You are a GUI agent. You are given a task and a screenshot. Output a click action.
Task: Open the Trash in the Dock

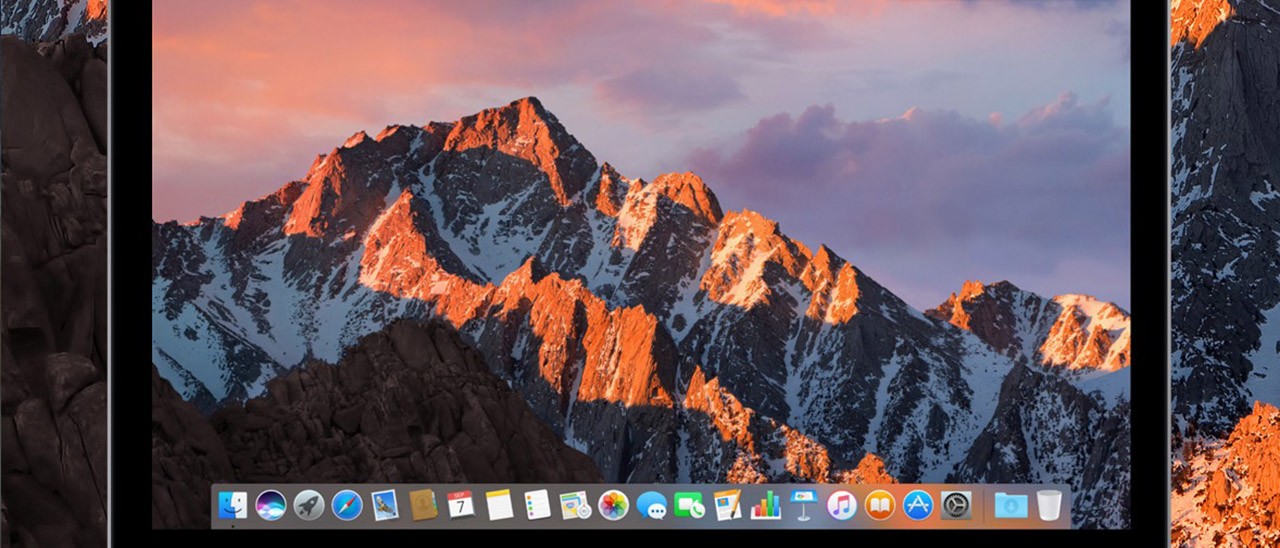(x=1049, y=505)
